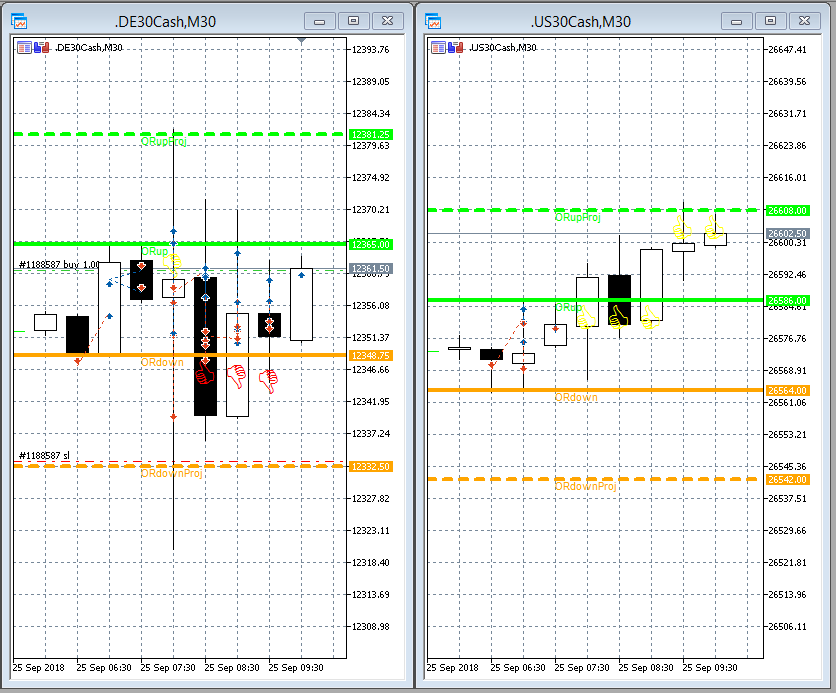Viewport: 836px width, 693px height.
Task: Click ORdownProj label in DE30Cash chart
Action: 172,473
